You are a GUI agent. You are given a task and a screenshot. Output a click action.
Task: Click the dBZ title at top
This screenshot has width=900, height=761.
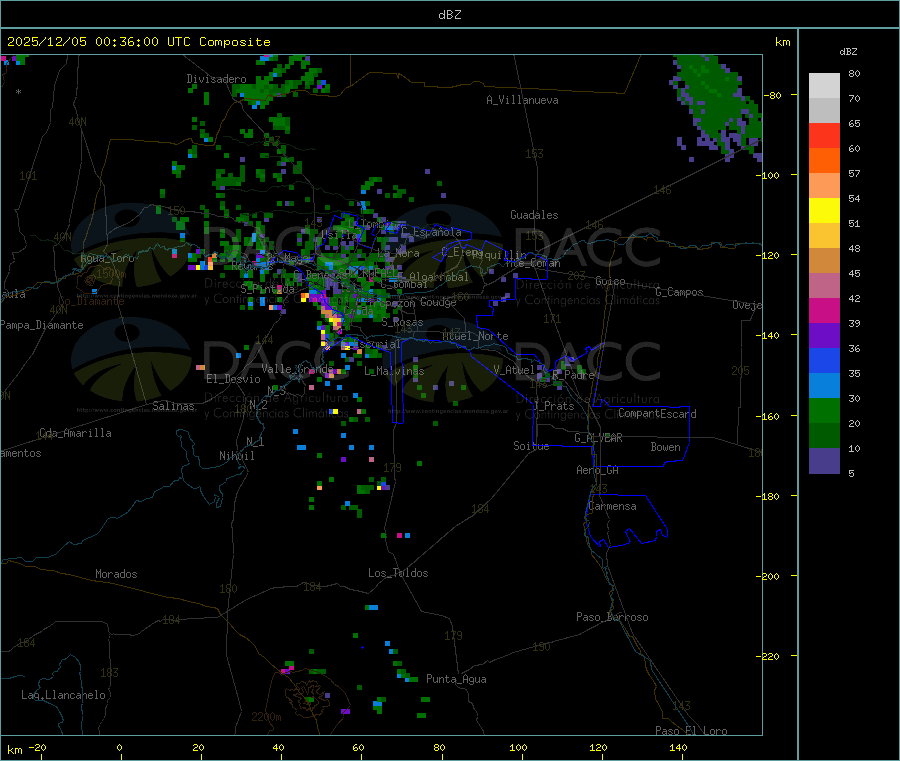pyautogui.click(x=449, y=14)
